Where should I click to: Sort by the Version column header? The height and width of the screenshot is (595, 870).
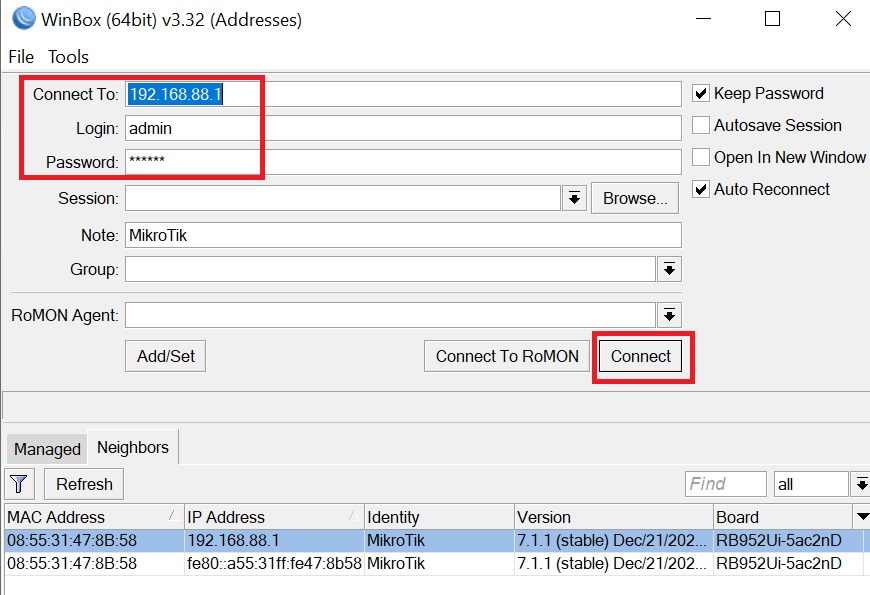tap(614, 517)
